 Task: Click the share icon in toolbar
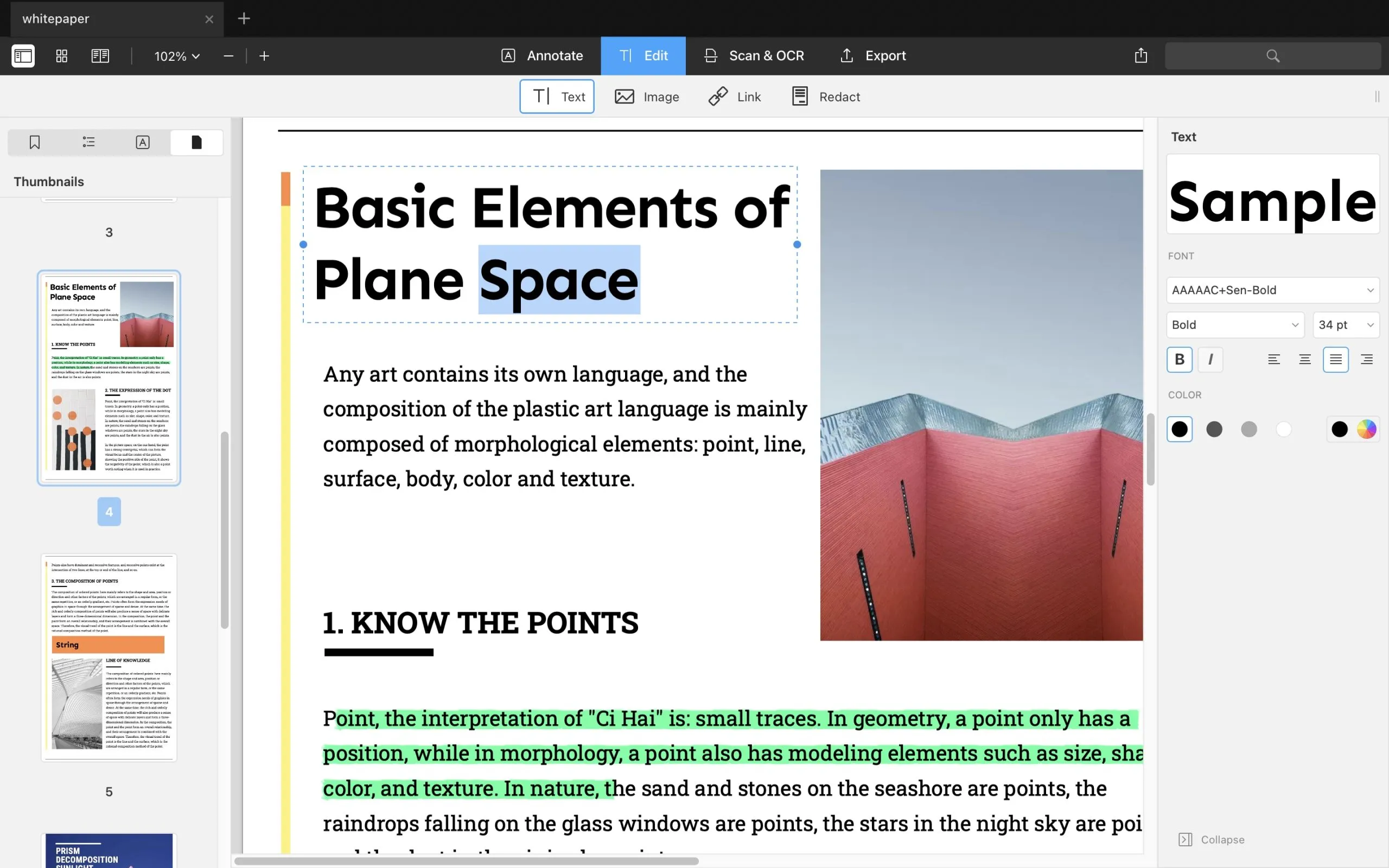tap(1140, 56)
